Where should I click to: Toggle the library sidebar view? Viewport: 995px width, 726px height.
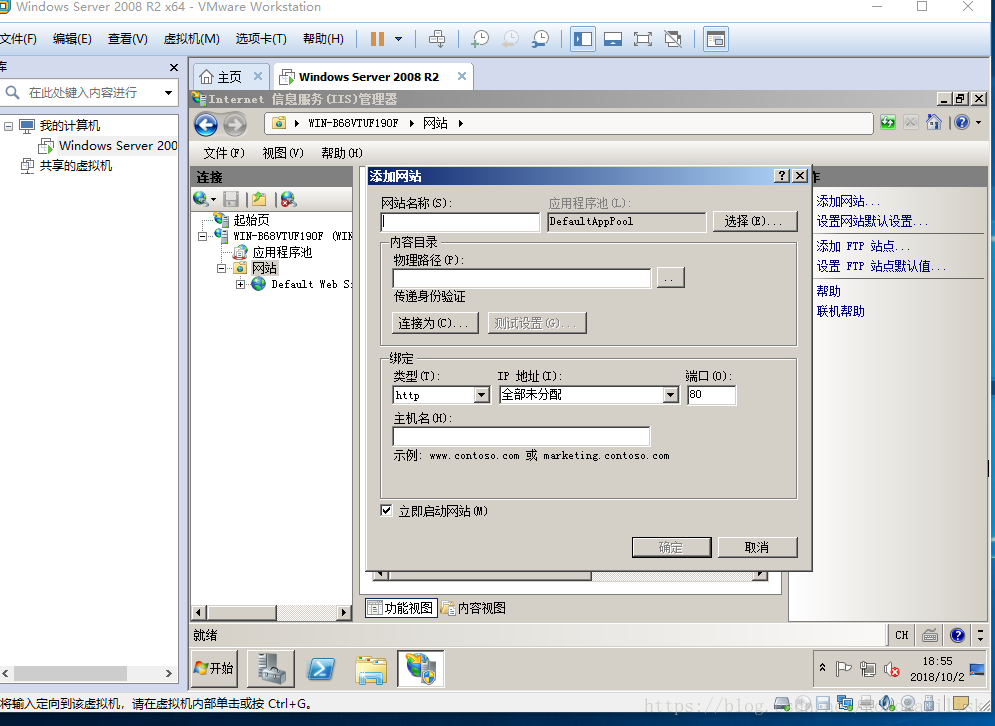point(583,39)
